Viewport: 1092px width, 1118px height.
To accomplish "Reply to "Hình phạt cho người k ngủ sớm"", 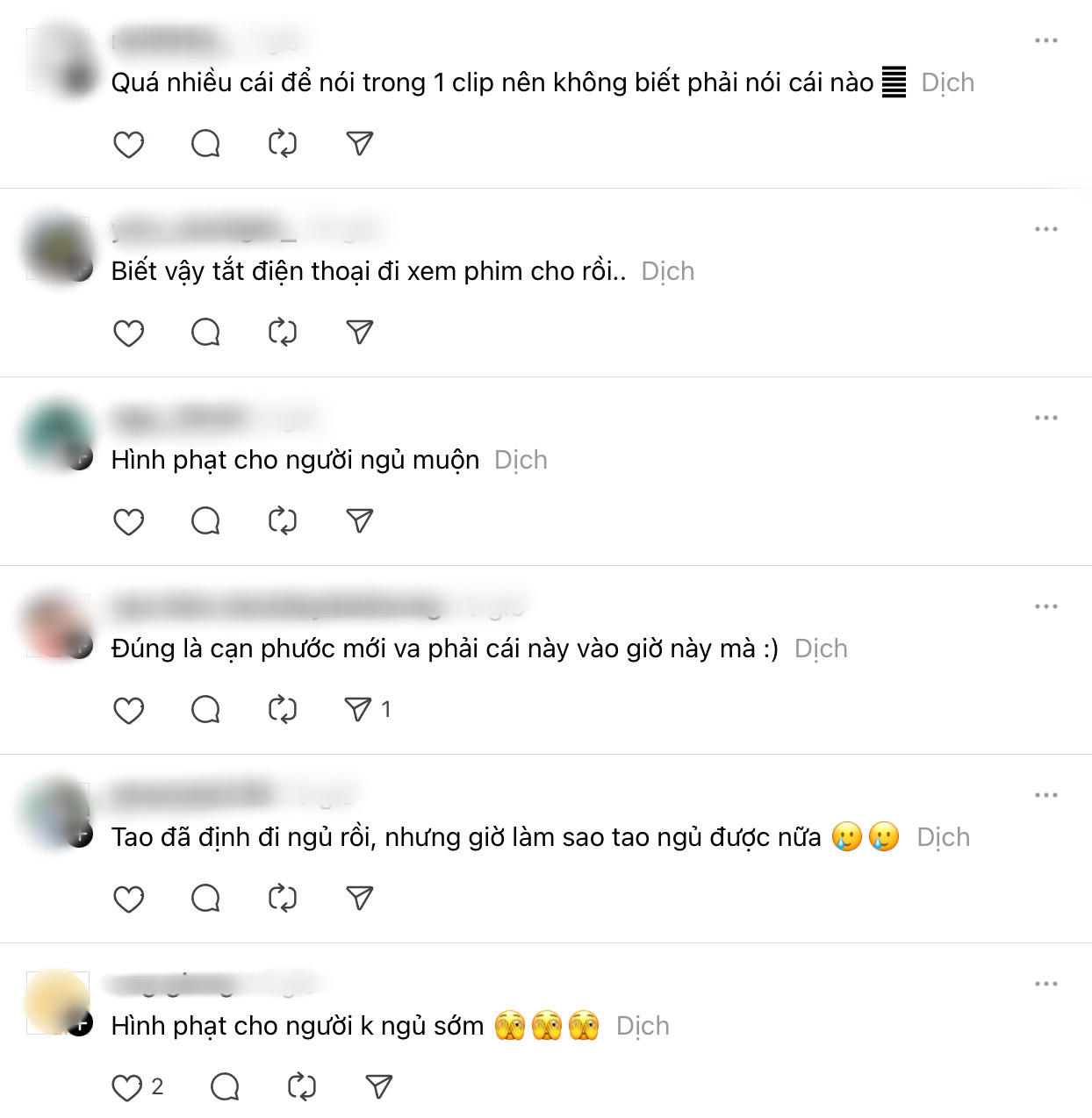I will (225, 1086).
